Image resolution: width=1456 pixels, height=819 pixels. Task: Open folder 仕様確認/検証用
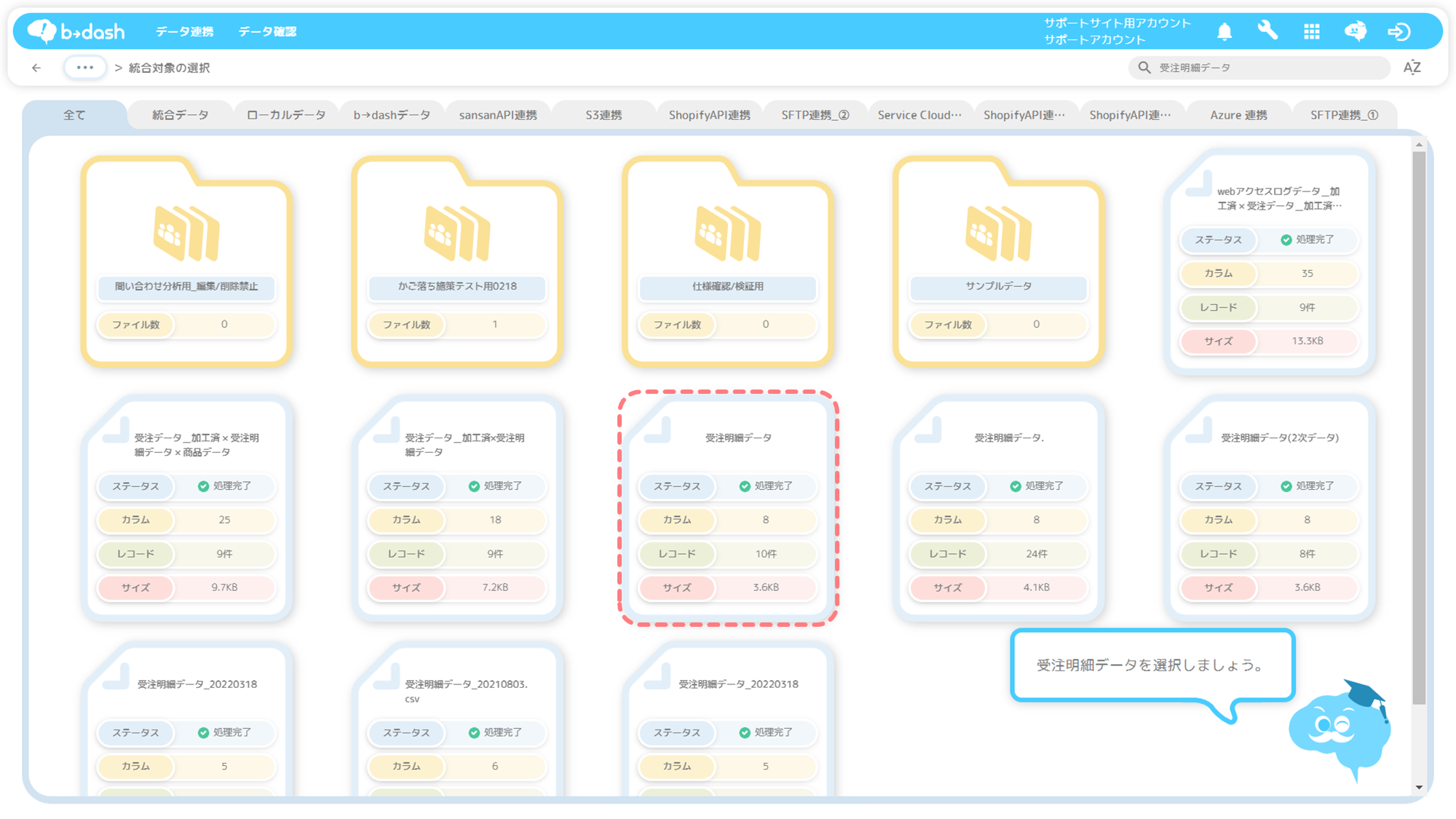tap(728, 261)
